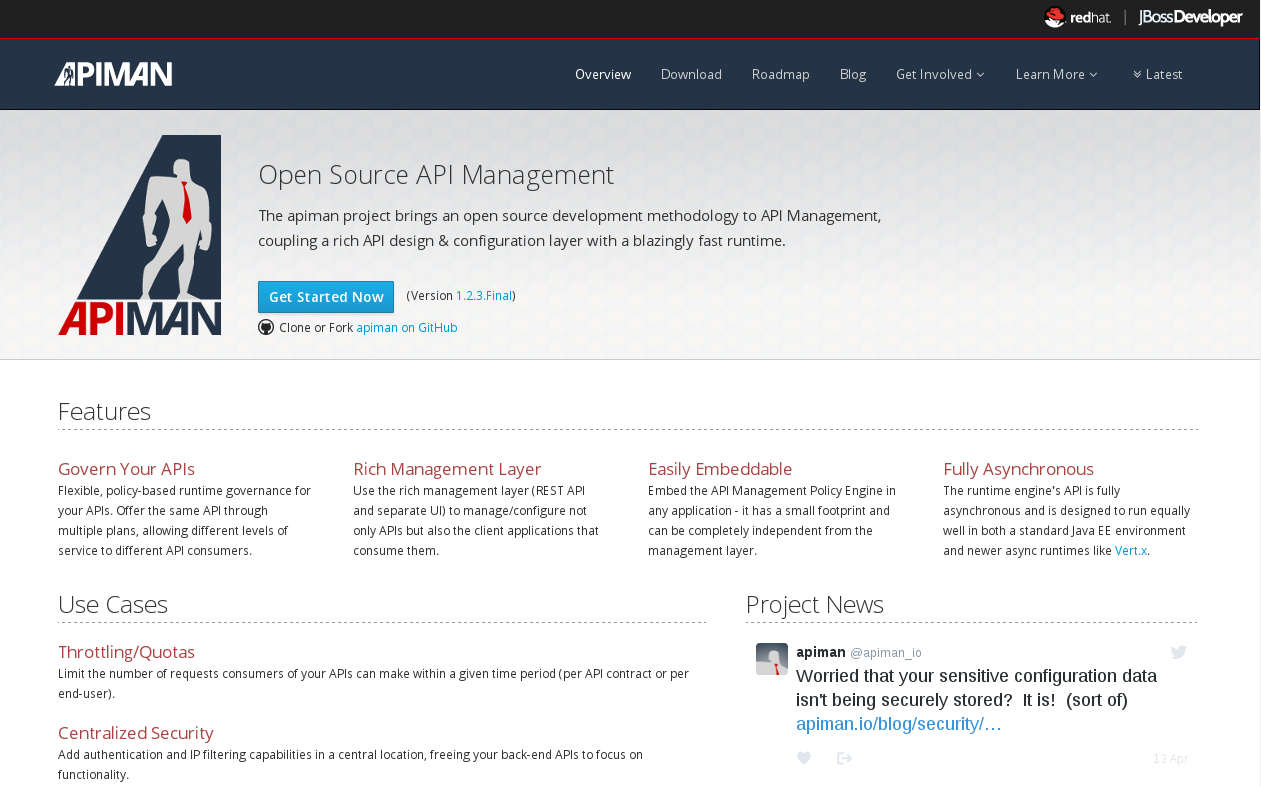Go to the Overview menu item

click(x=603, y=74)
